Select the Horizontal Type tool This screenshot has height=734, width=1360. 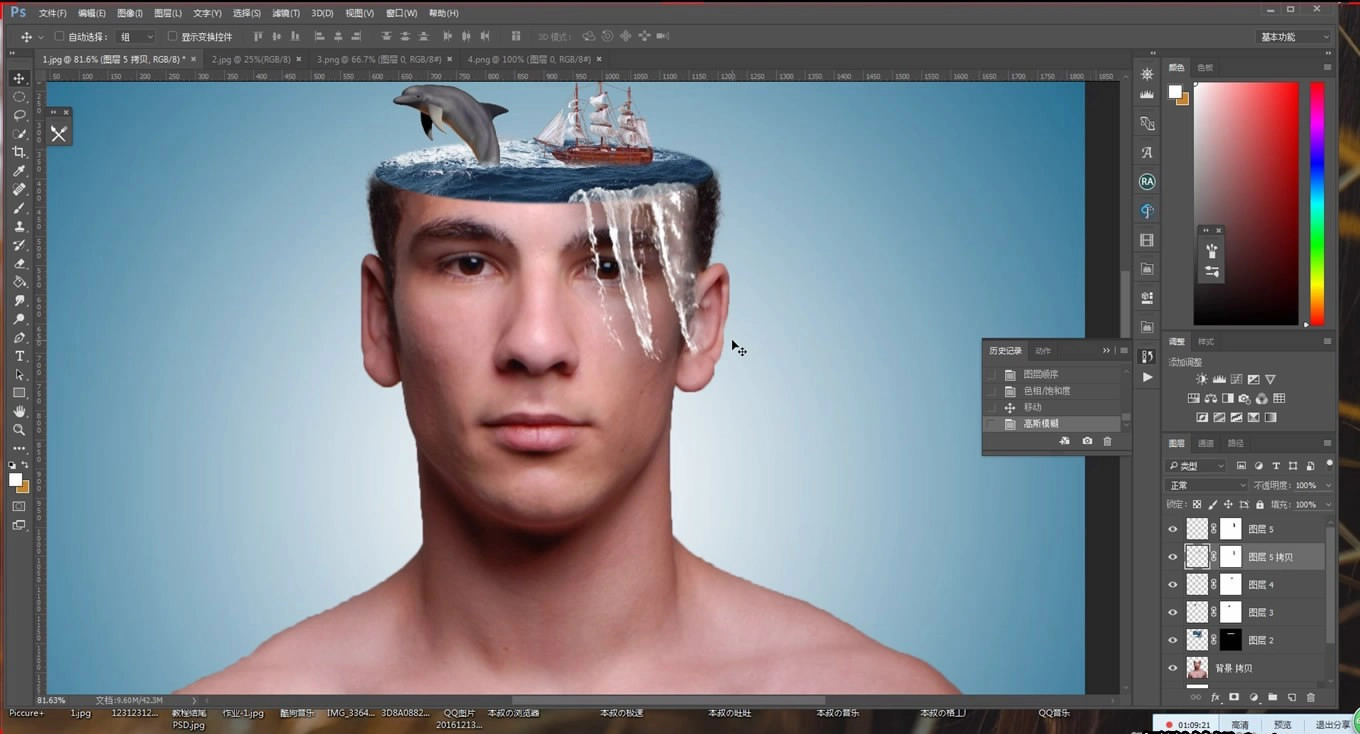pos(19,356)
